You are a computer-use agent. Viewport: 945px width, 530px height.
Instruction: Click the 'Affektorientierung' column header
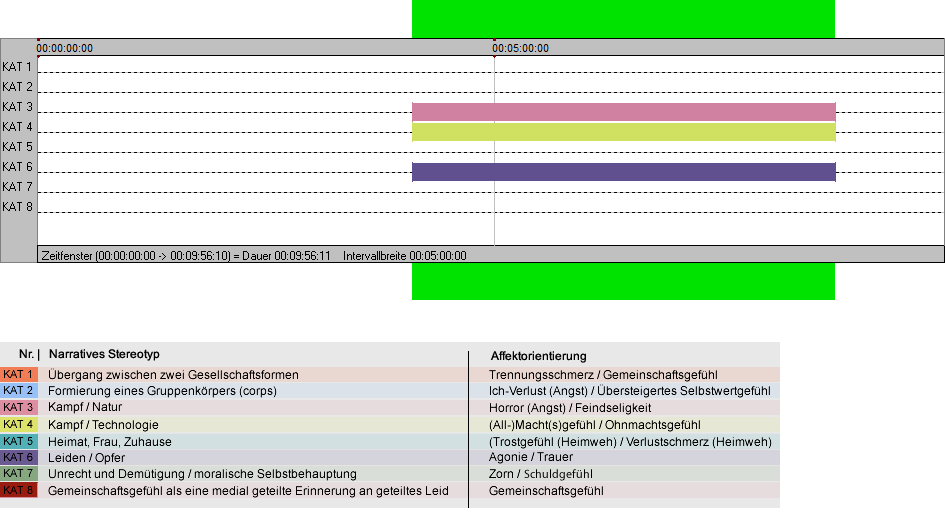[x=538, y=356]
